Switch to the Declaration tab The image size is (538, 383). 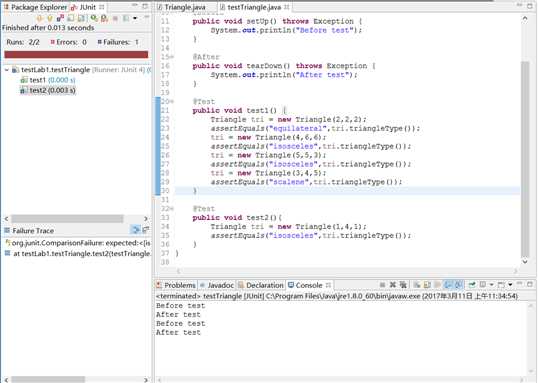(261, 285)
